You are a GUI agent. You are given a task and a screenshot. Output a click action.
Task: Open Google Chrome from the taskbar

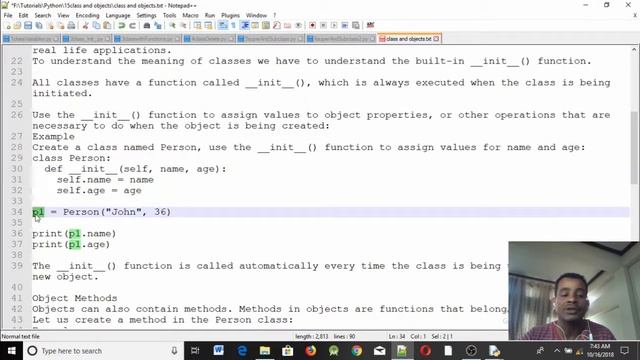(x=357, y=351)
